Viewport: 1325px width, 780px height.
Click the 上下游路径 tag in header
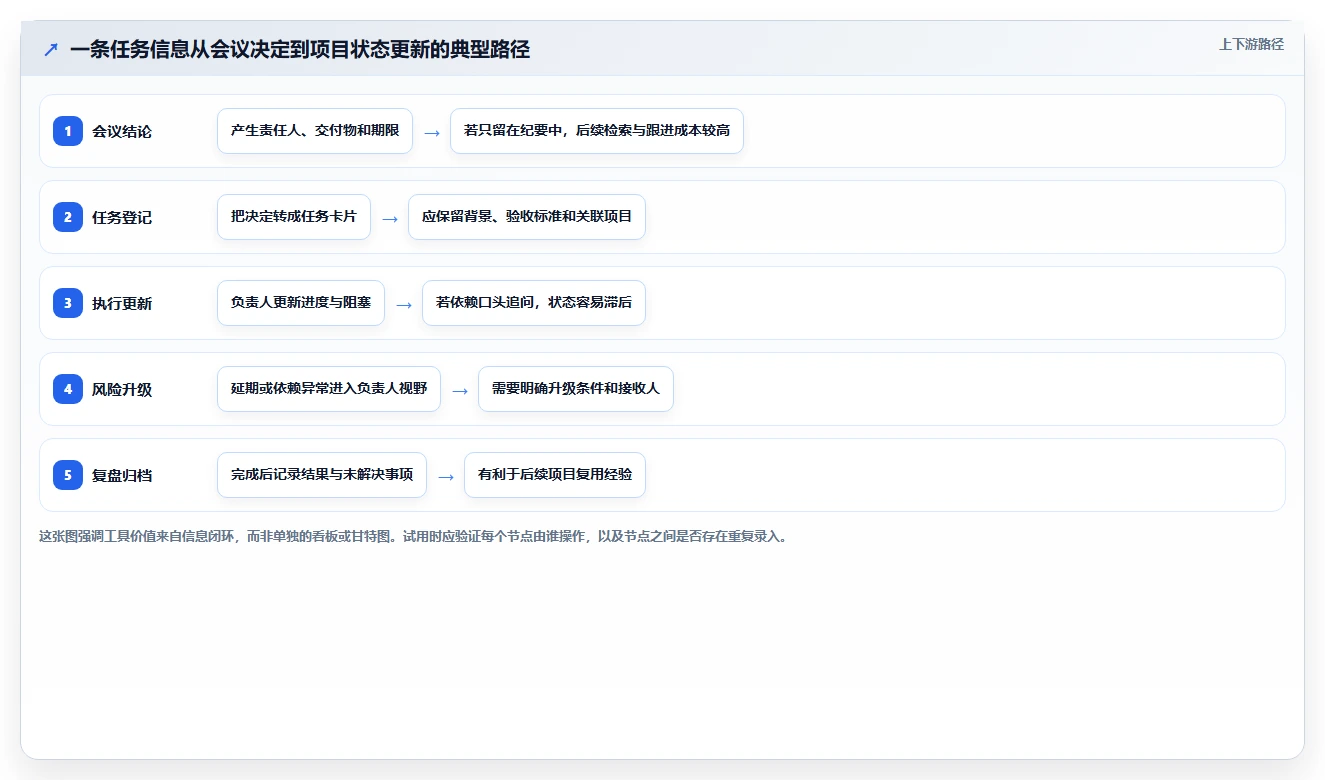point(1251,44)
